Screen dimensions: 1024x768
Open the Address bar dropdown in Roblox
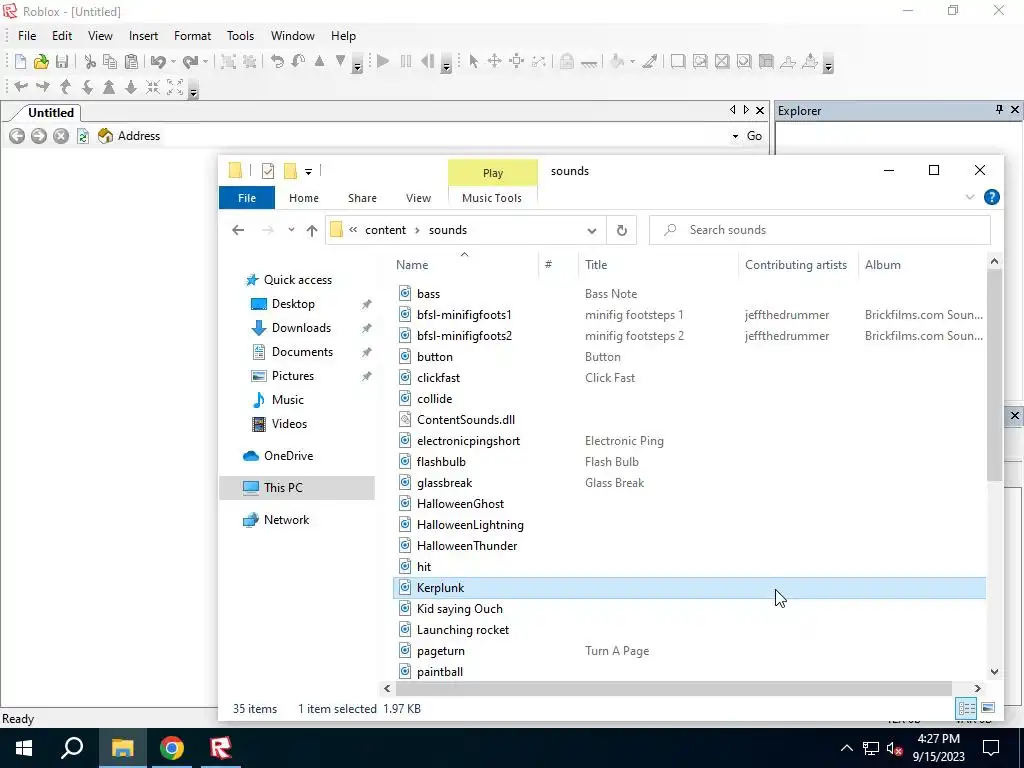pyautogui.click(x=735, y=136)
